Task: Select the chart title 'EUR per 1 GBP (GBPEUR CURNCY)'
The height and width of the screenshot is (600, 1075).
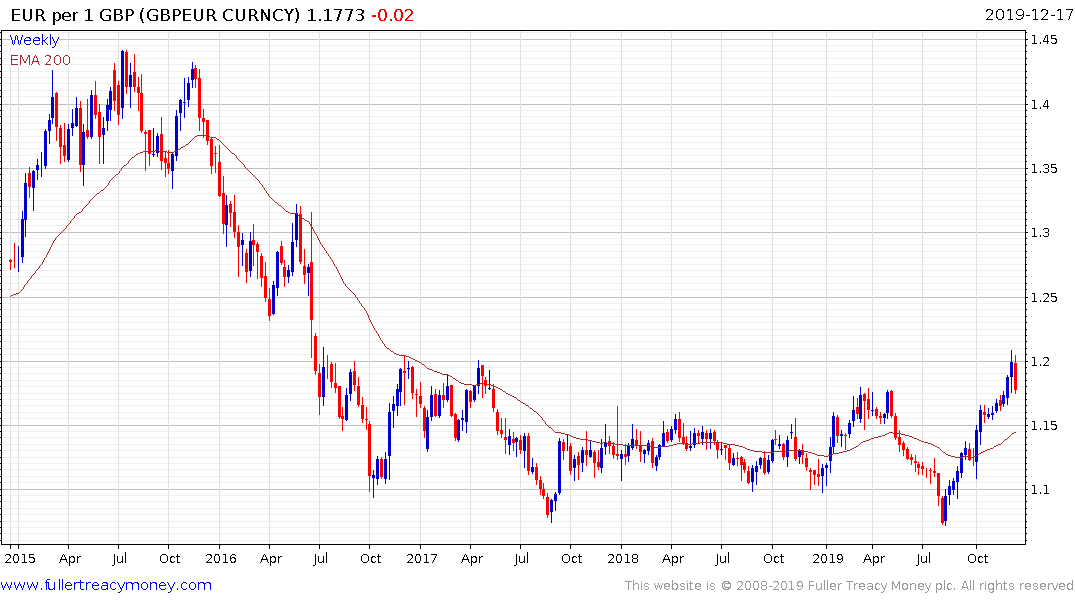Action: pyautogui.click(x=155, y=15)
